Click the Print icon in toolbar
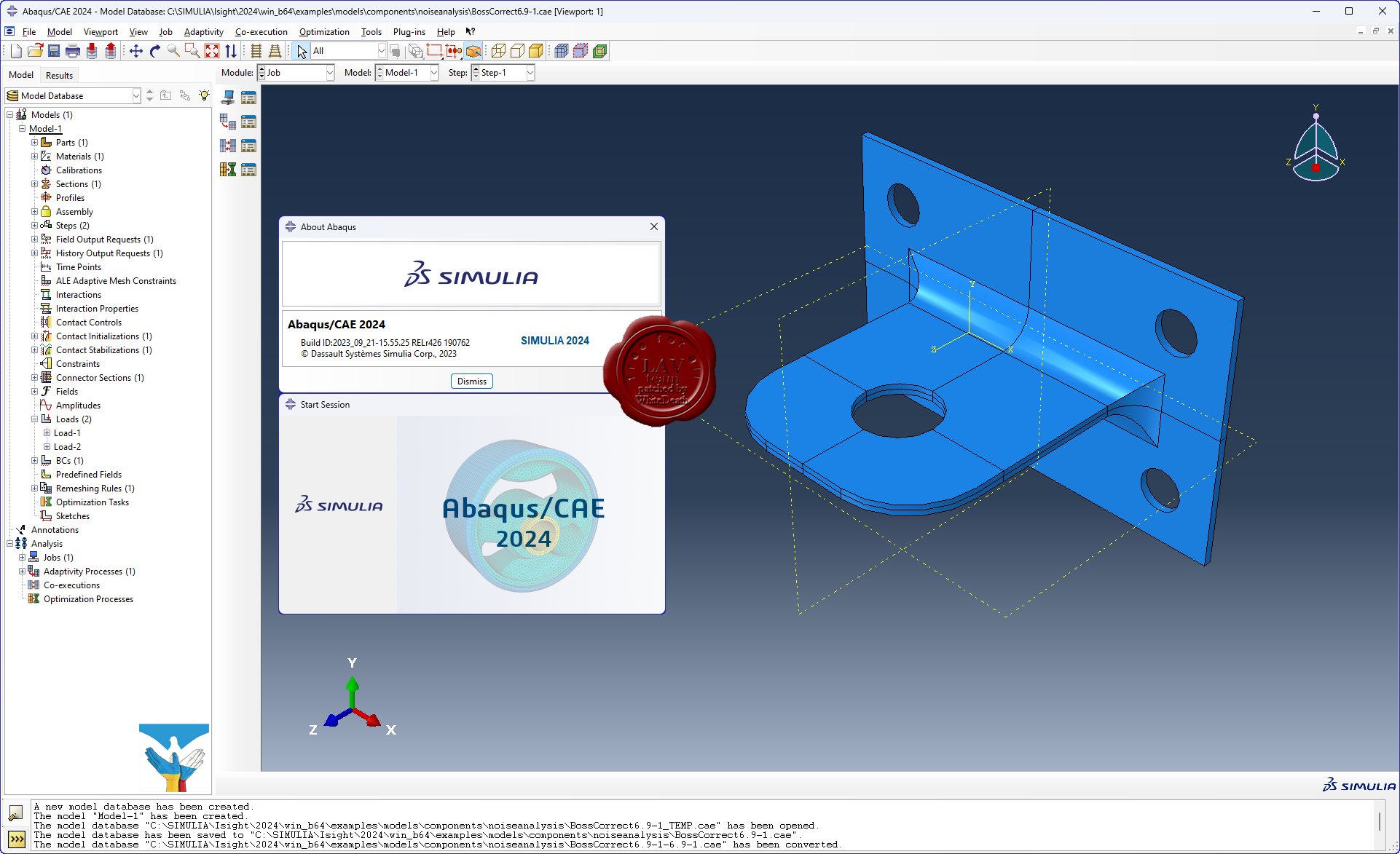1400x854 pixels. coord(73,51)
